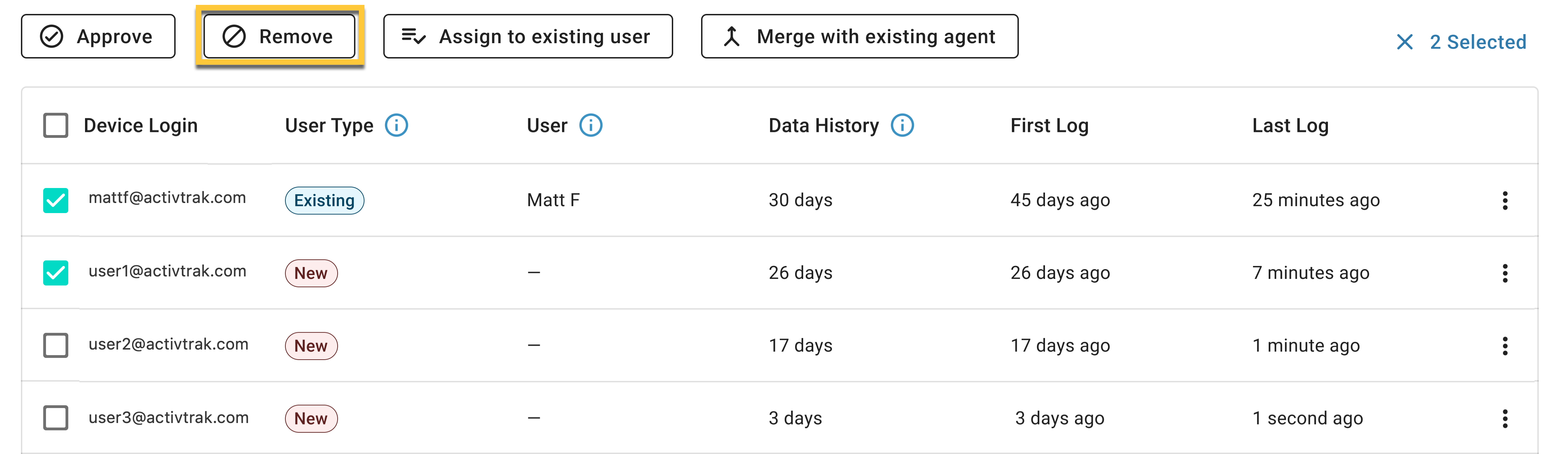1568x454 pixels.
Task: Click the Data History info icon
Action: click(902, 125)
